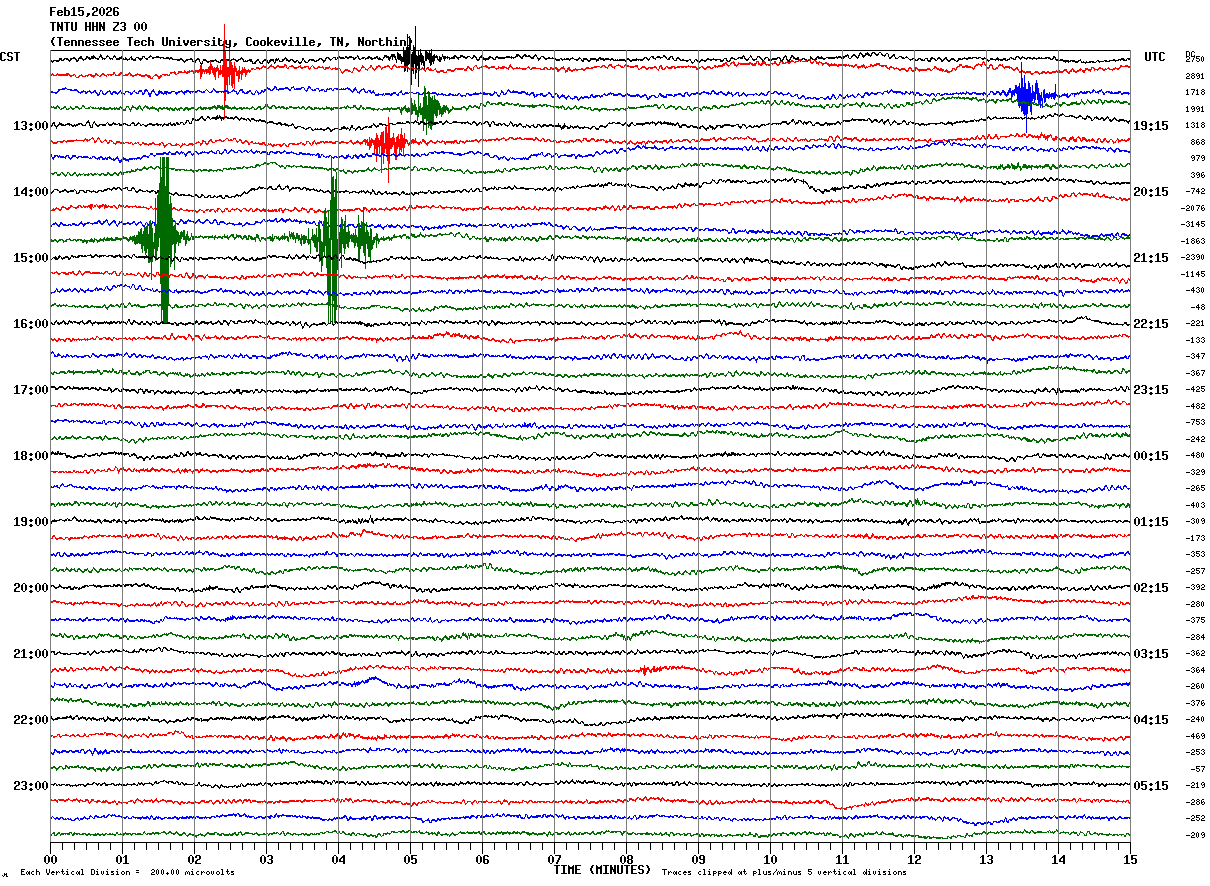Image resolution: width=1210 pixels, height=886 pixels.
Task: Click the large green seismic burst near minute 04
Action: (333, 240)
